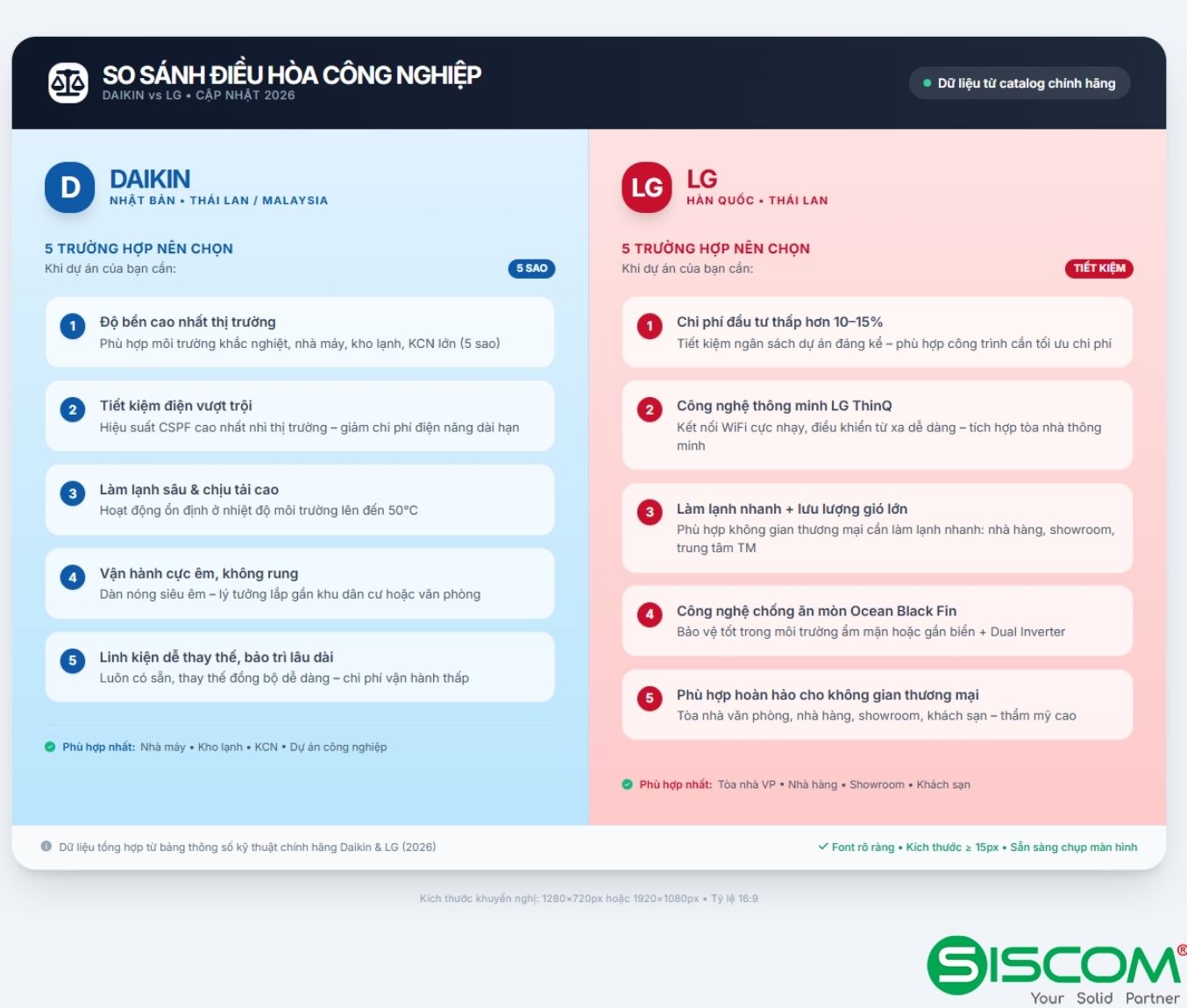Click green check icon before Daikin 'Phù hợp nhất'

click(50, 747)
